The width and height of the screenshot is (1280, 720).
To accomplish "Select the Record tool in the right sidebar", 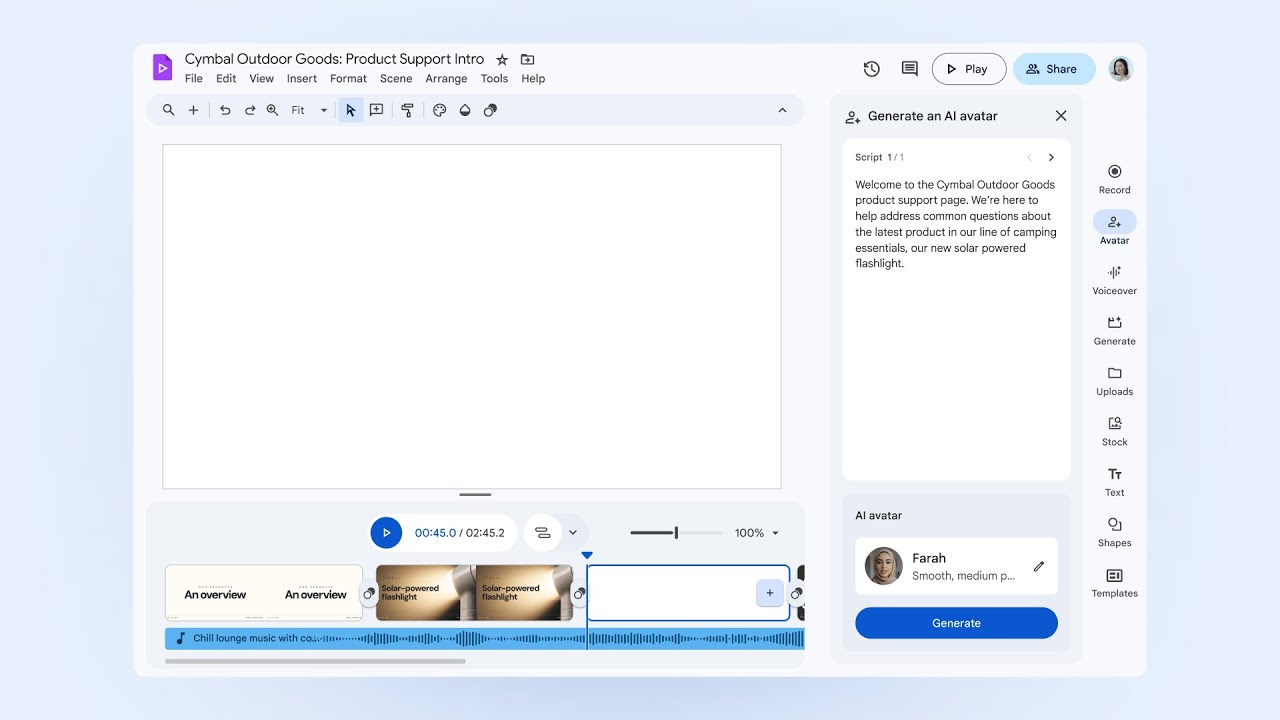I will (x=1114, y=176).
